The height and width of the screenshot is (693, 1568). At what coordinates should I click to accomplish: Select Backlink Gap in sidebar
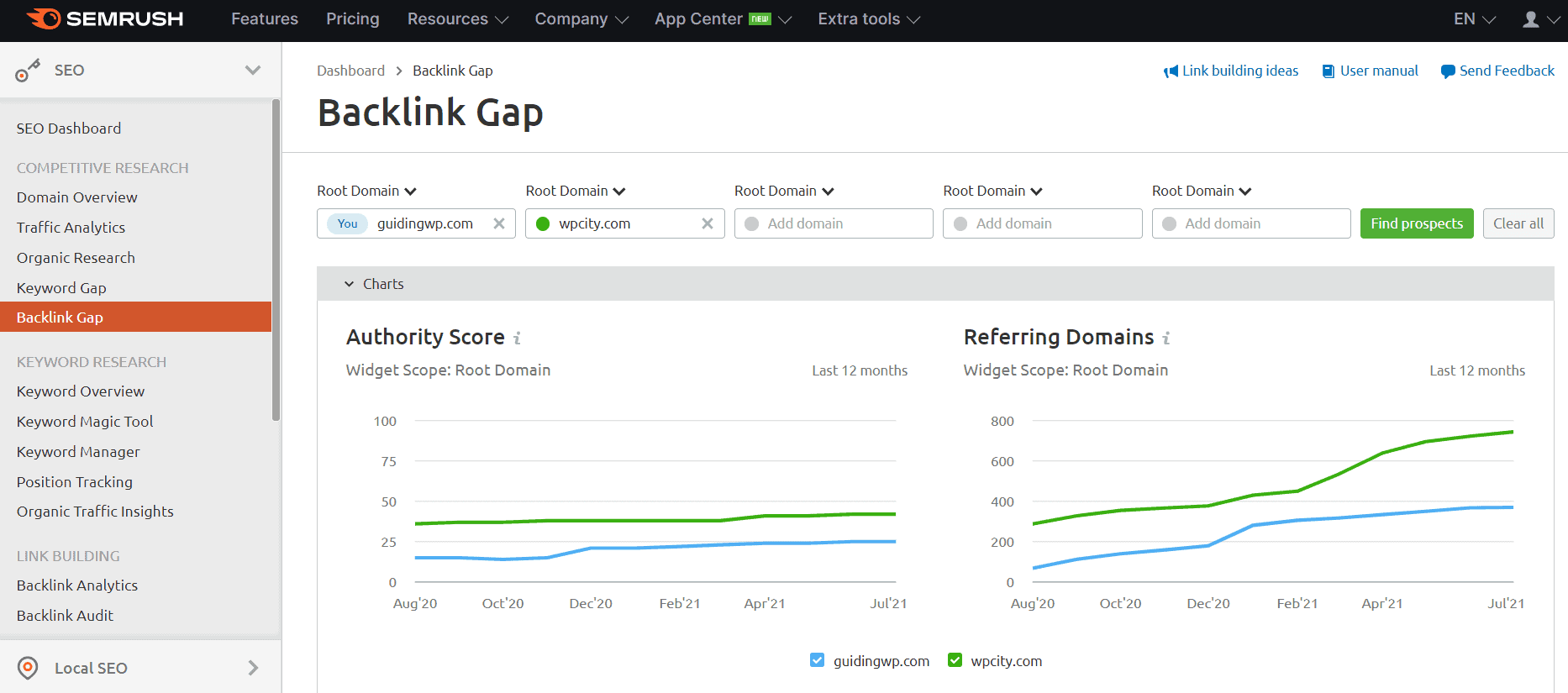tap(135, 317)
